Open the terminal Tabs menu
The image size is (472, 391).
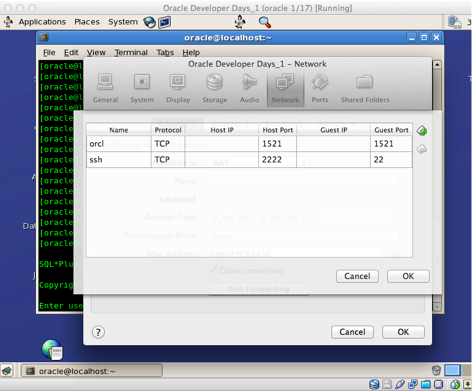point(165,53)
